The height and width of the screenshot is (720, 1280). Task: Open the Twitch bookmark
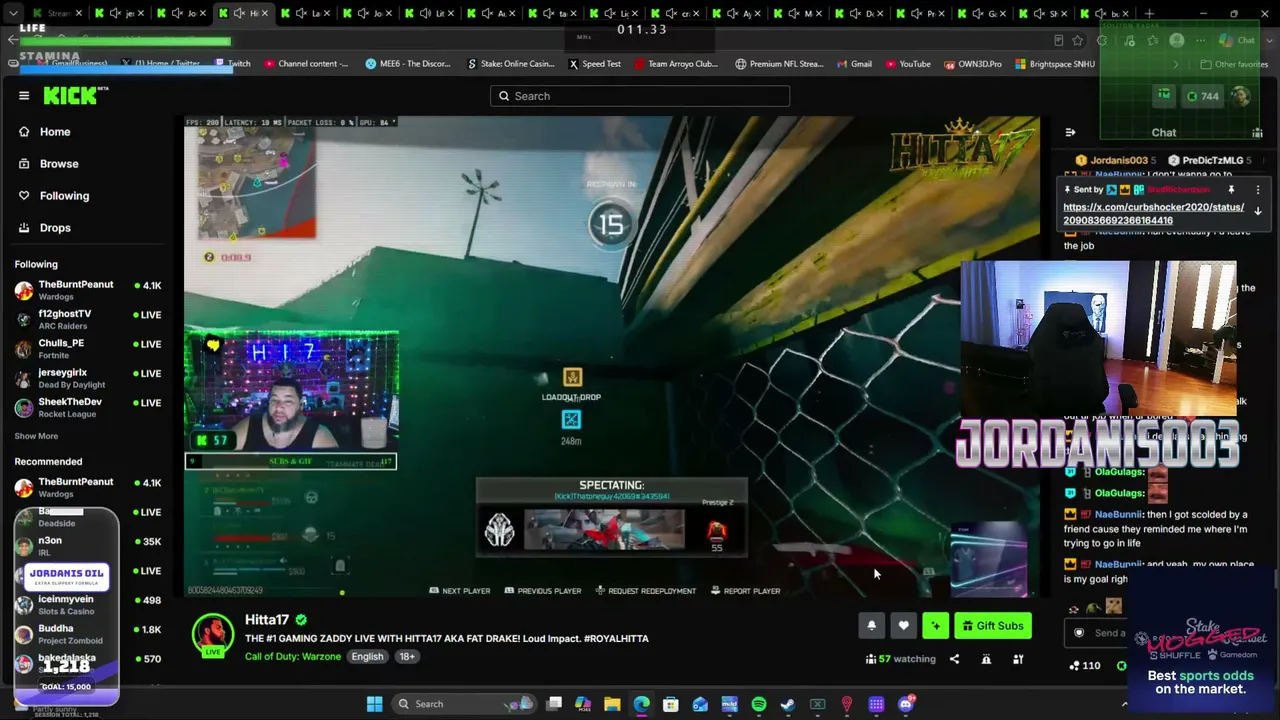click(x=233, y=64)
